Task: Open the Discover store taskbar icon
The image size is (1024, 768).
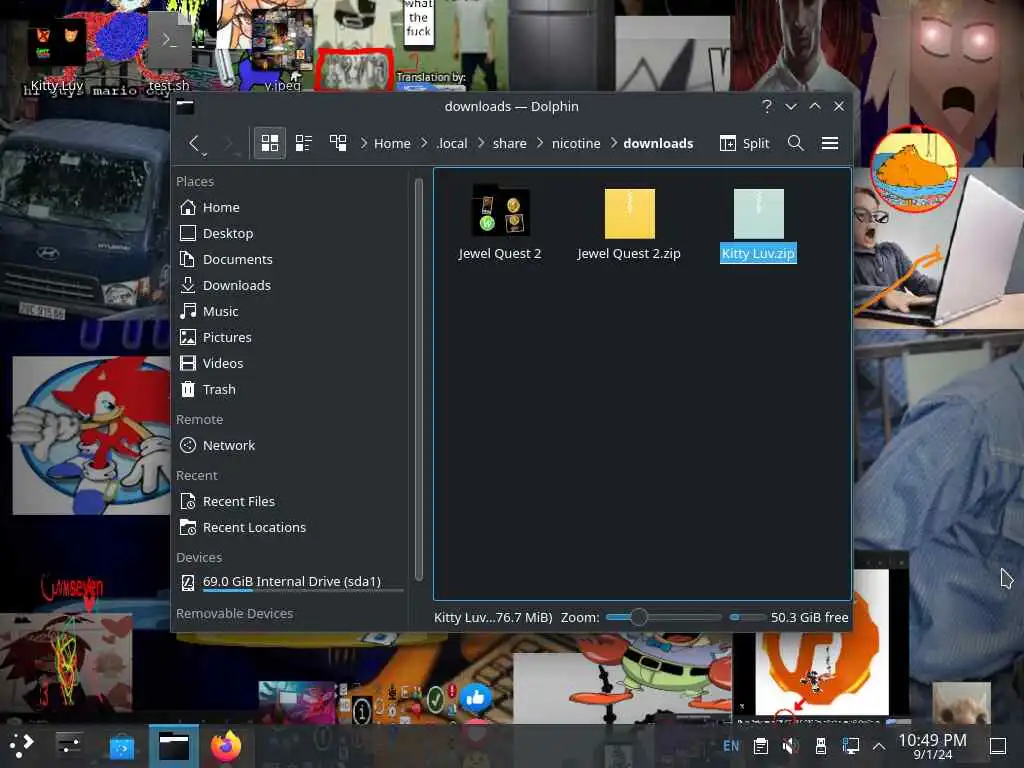Action: (121, 746)
